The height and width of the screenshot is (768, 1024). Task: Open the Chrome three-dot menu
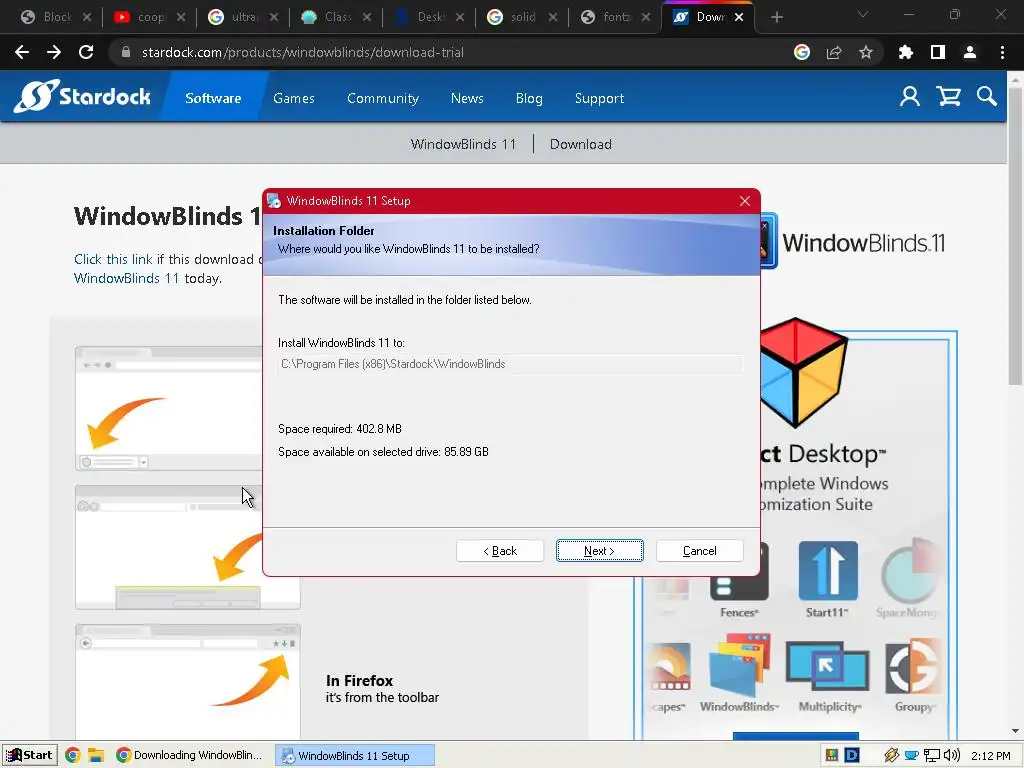point(1002,52)
